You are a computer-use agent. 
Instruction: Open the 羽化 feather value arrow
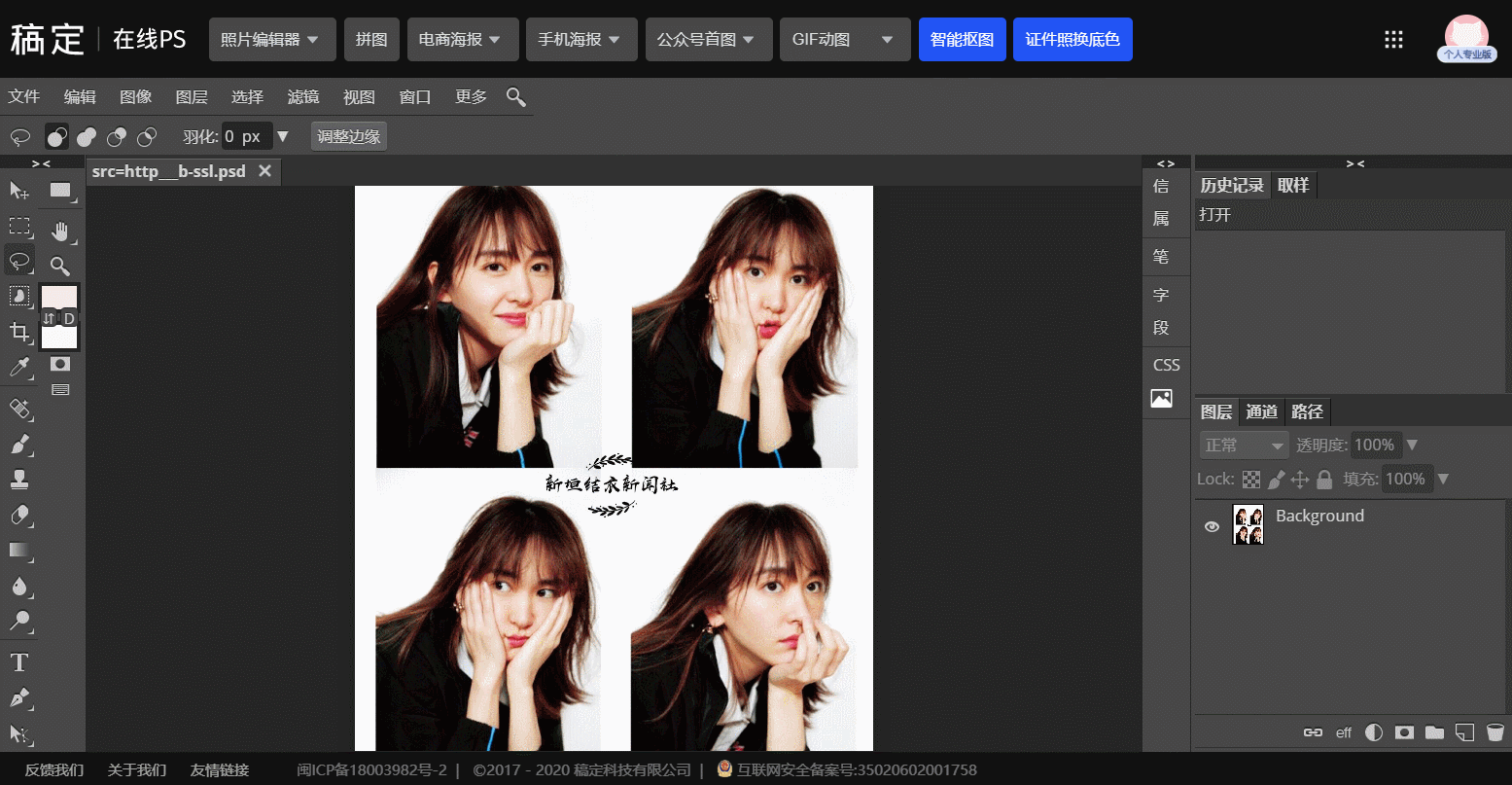[x=283, y=136]
